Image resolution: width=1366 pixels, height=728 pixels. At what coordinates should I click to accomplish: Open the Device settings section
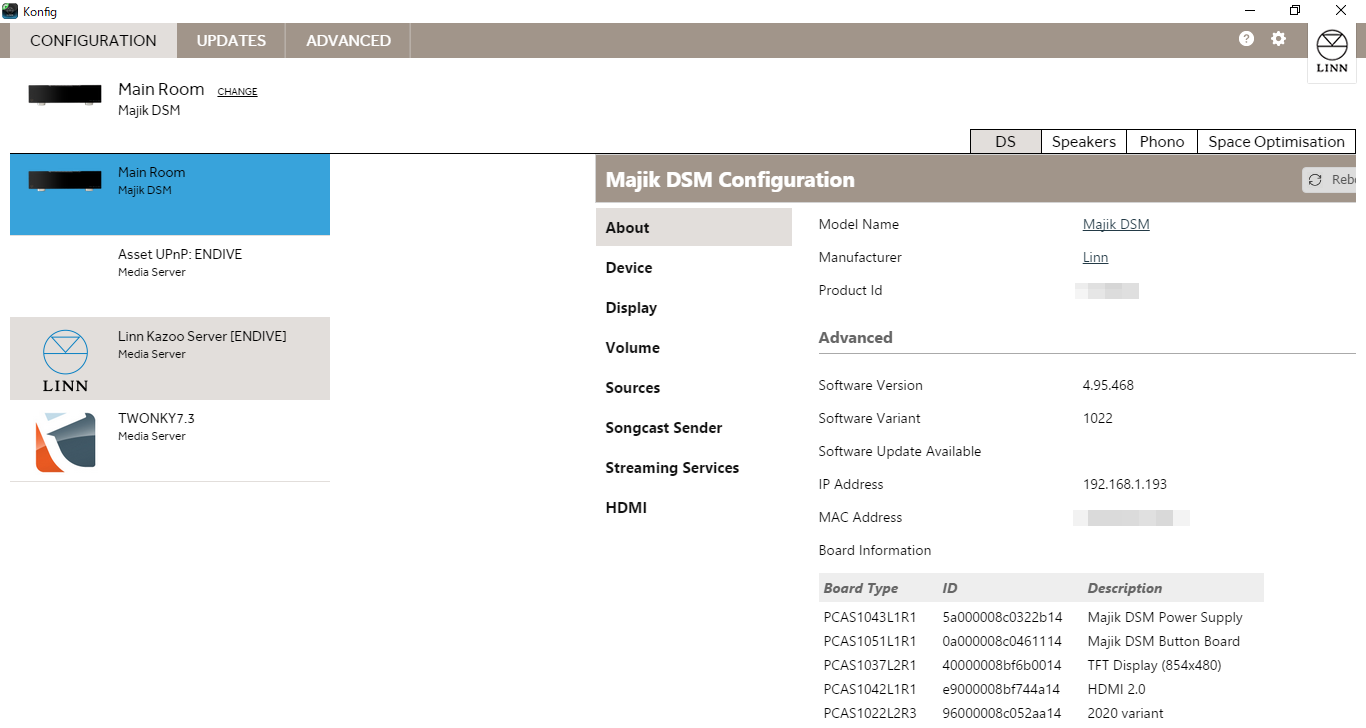[693, 267]
